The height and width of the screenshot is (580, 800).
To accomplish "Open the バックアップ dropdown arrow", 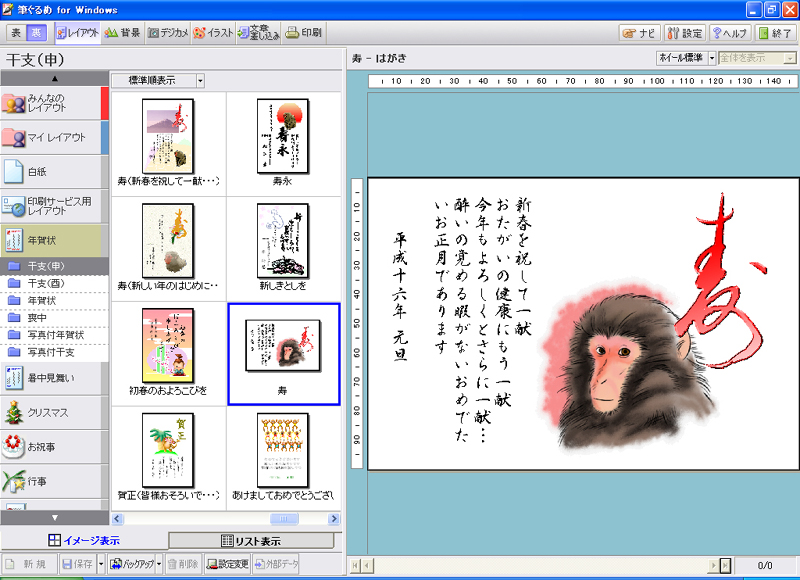I will coord(157,563).
